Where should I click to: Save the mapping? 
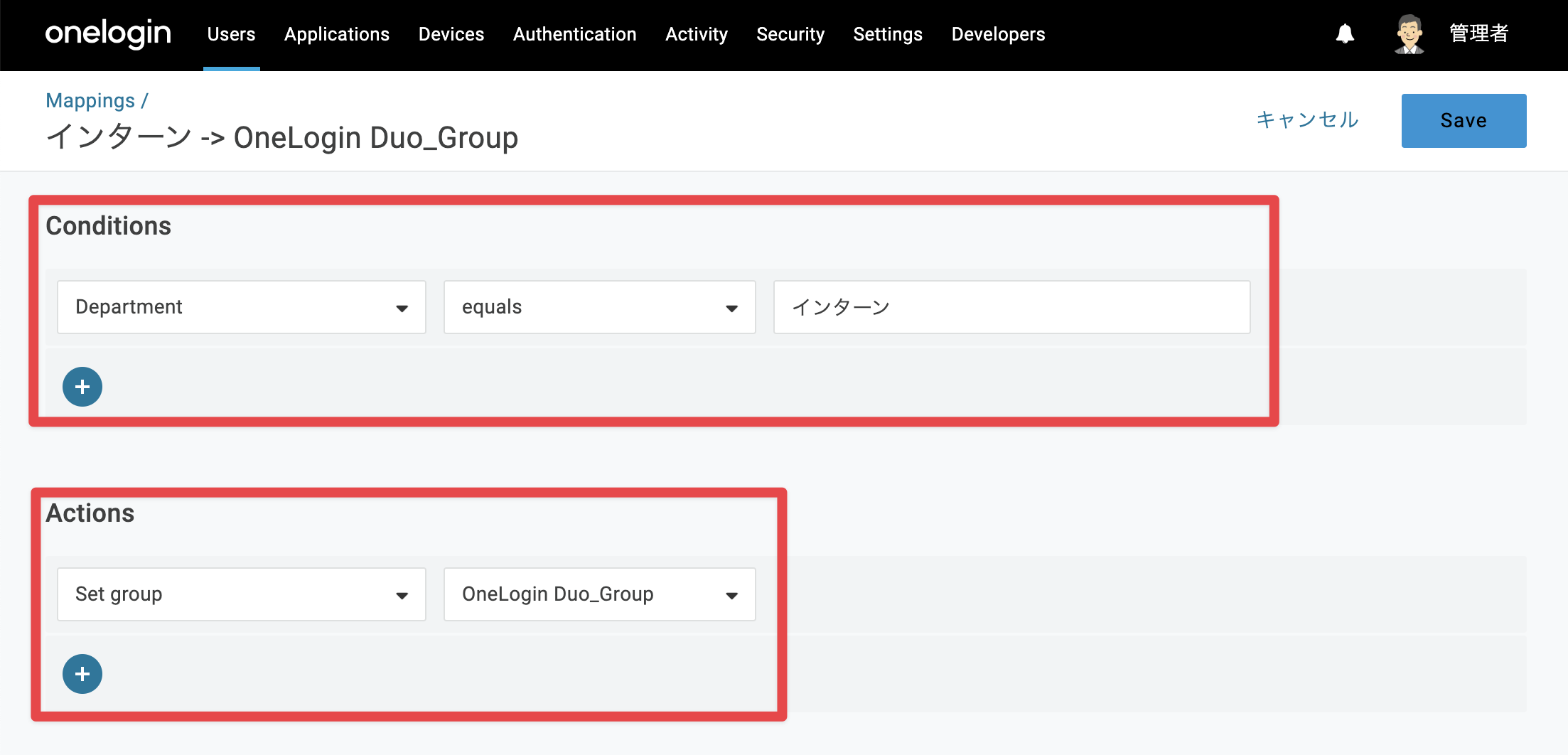pyautogui.click(x=1464, y=121)
